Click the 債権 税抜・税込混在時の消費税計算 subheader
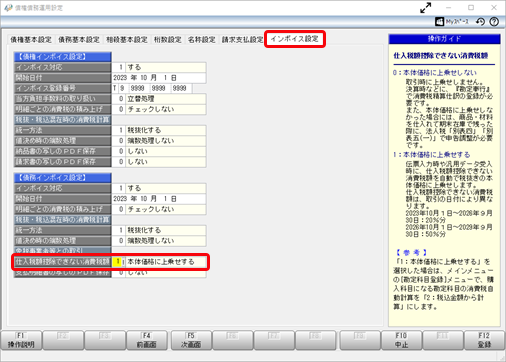This screenshot has height=362, width=506. tap(63, 120)
